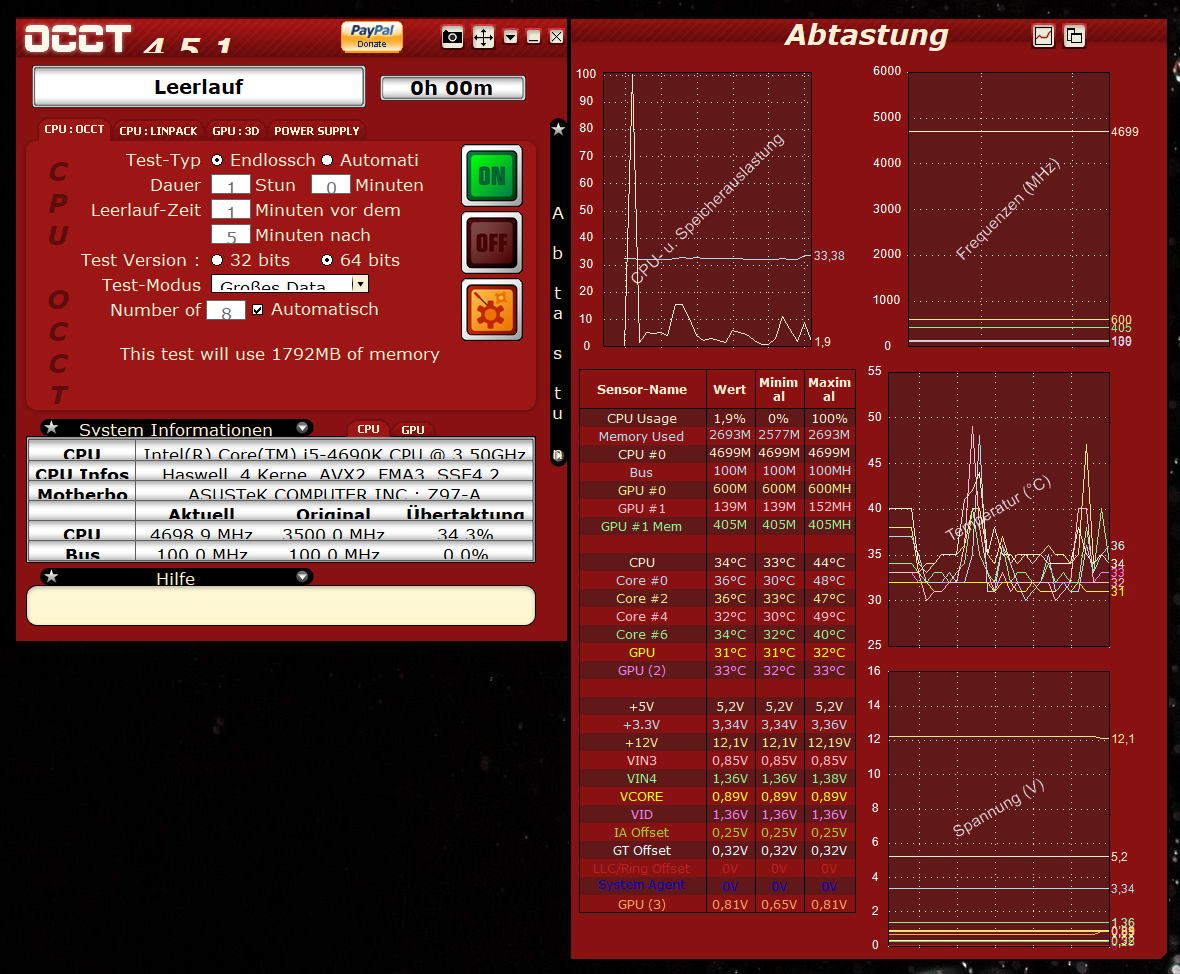Switch to the CPU:LINPACK tab
Viewport: 1180px width, 974px height.
(158, 131)
